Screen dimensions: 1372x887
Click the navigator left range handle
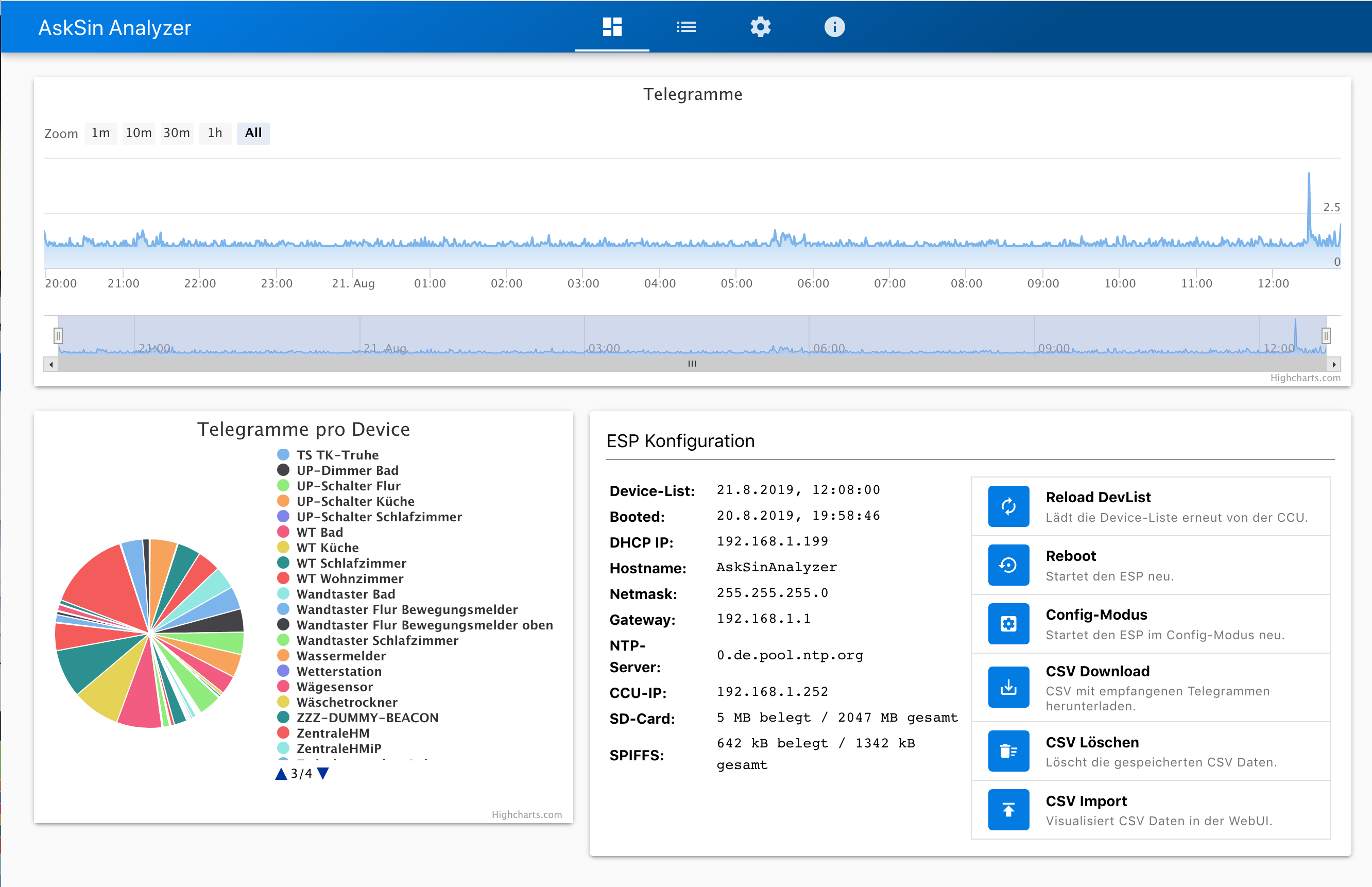[x=58, y=335]
